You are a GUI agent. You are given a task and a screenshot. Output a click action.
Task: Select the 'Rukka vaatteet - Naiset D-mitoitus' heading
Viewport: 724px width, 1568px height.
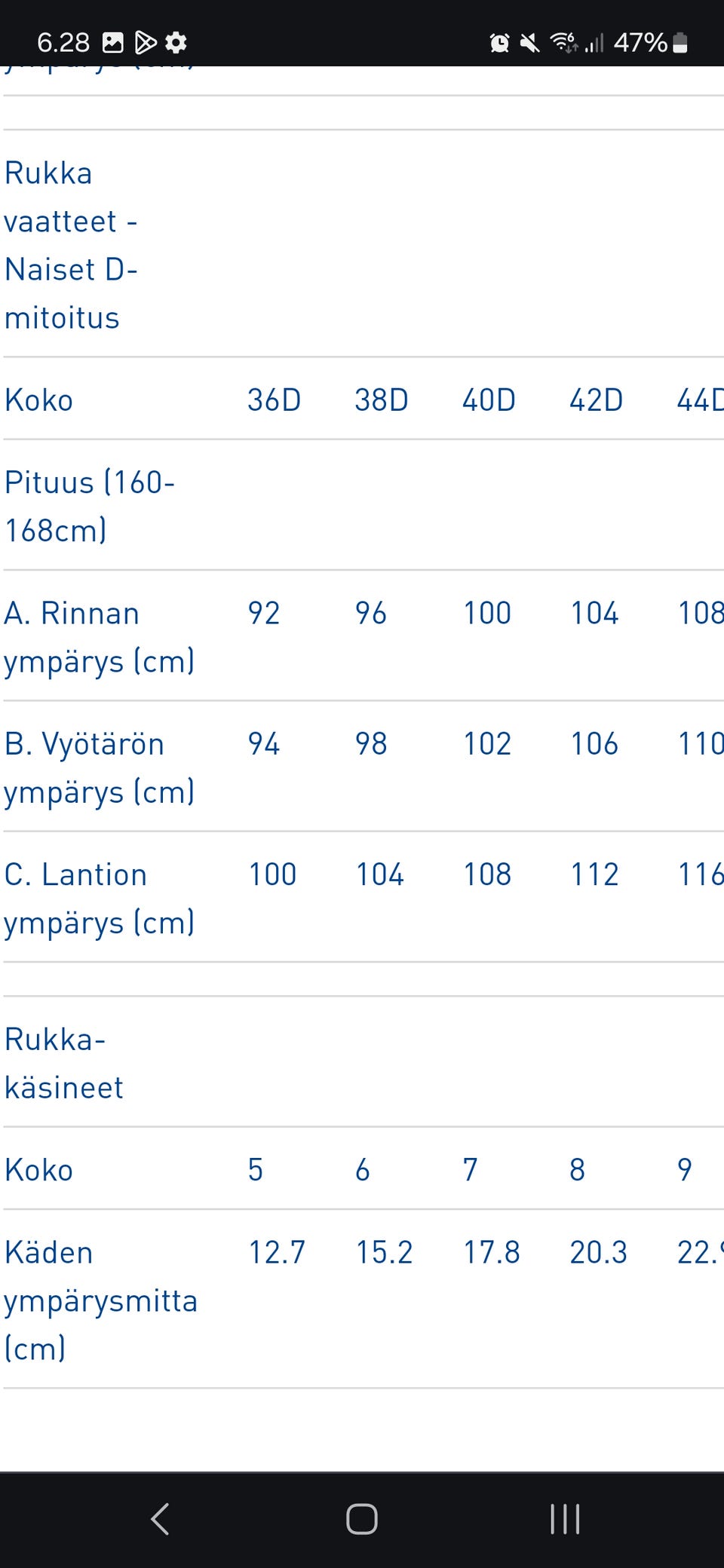(x=71, y=245)
